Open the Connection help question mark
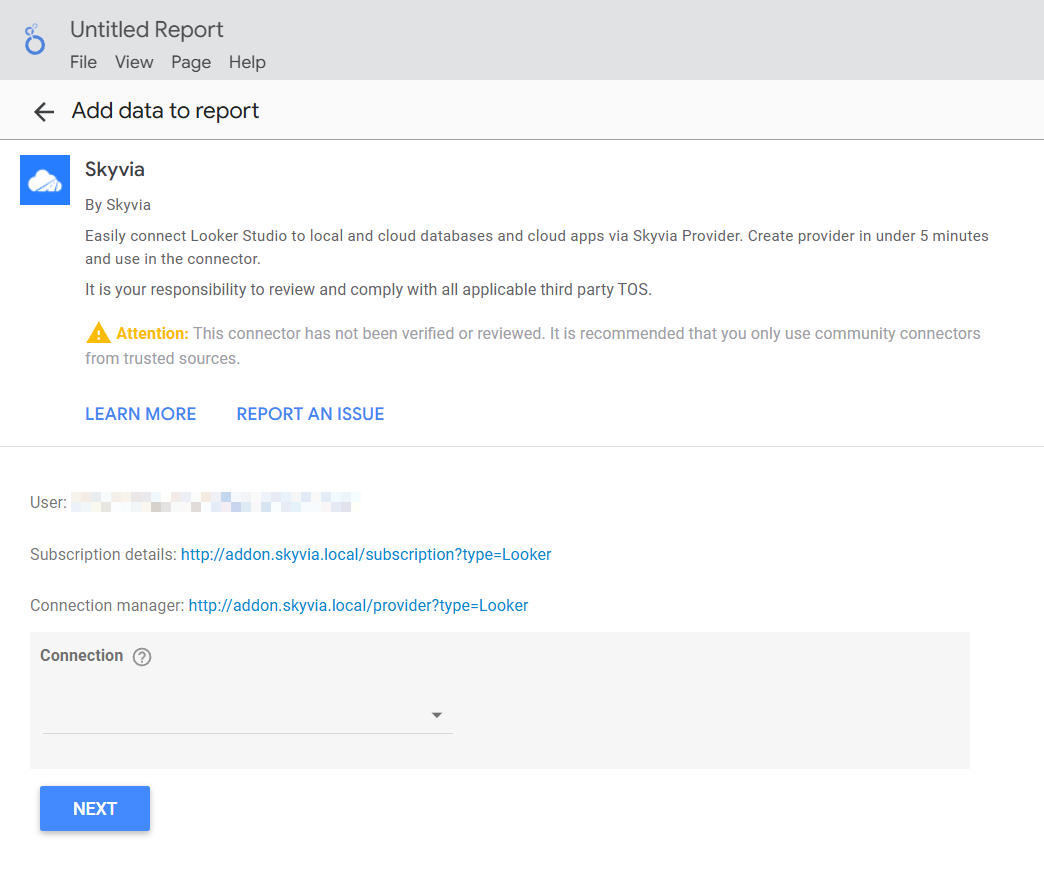This screenshot has width=1044, height=869. (142, 657)
